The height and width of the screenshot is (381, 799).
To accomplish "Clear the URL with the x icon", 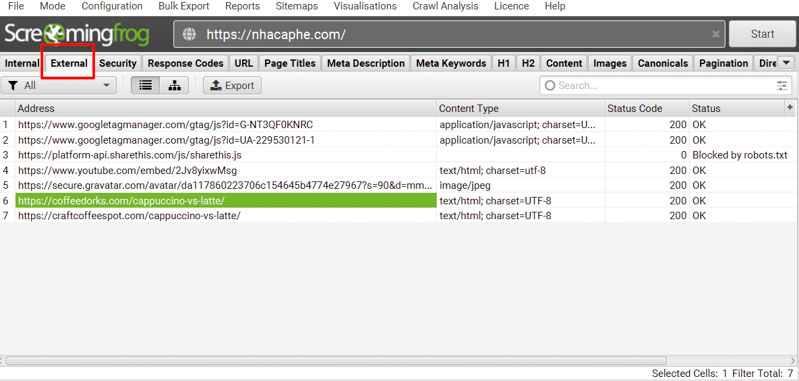I will [x=715, y=34].
